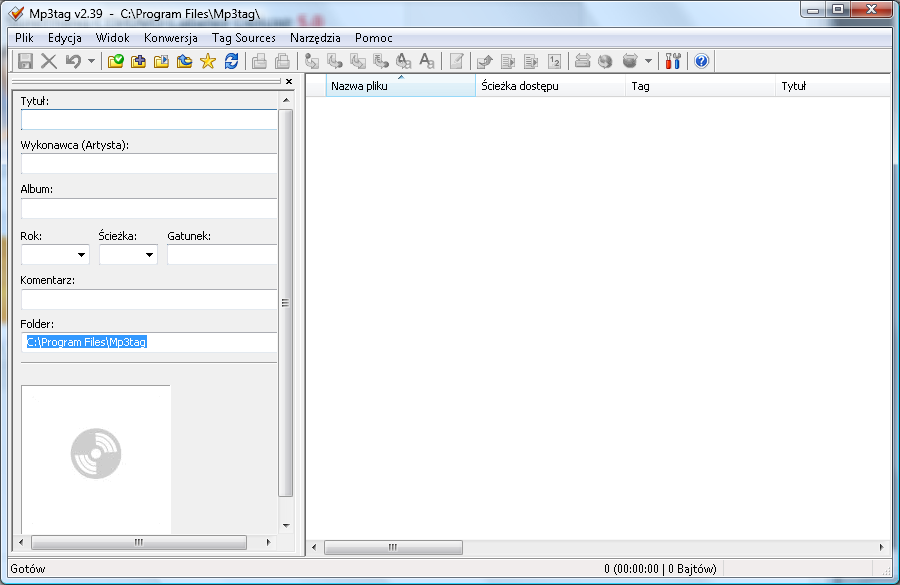
Task: Open the Narzędzia menu
Action: pos(316,38)
